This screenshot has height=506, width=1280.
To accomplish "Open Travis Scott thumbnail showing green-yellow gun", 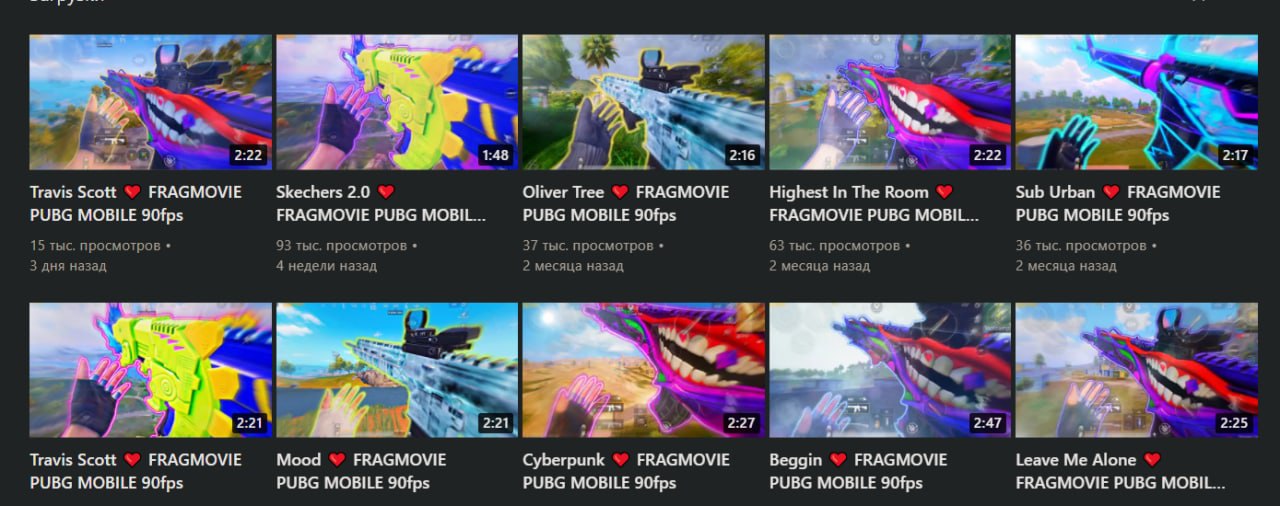I will click(x=150, y=370).
